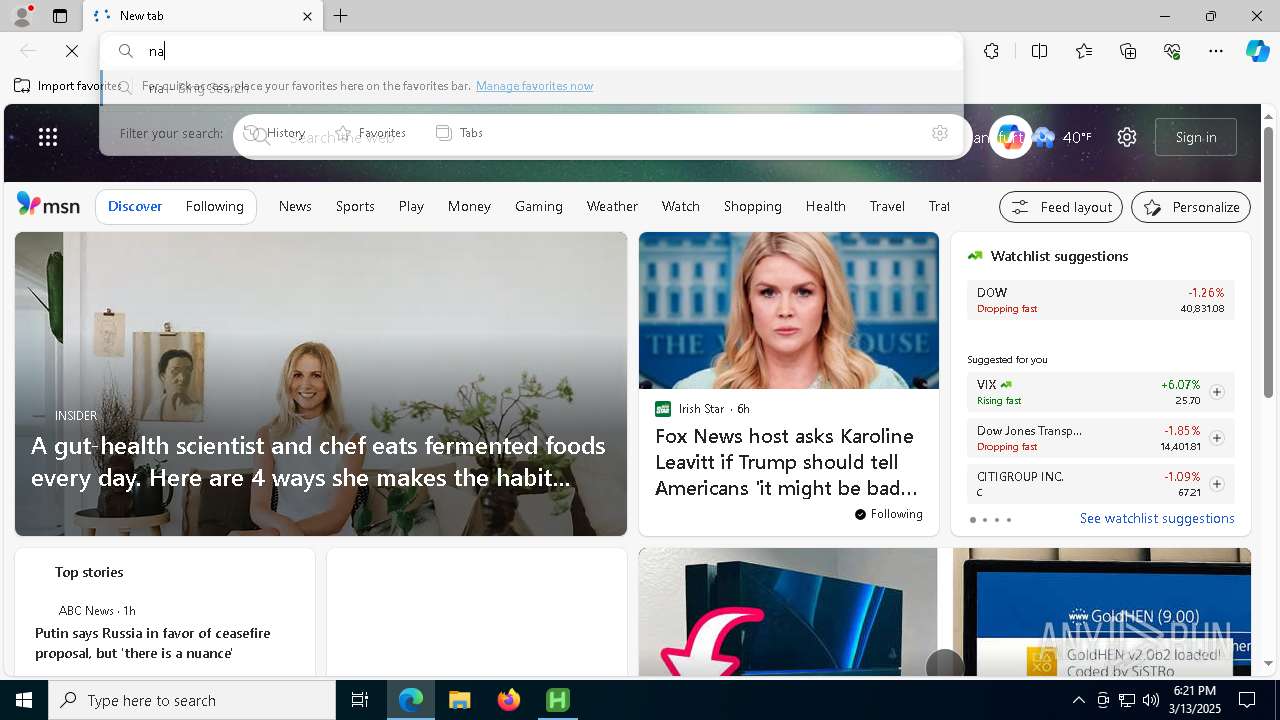The image size is (1280, 720).
Task: Open the Weather category
Action: point(612,206)
